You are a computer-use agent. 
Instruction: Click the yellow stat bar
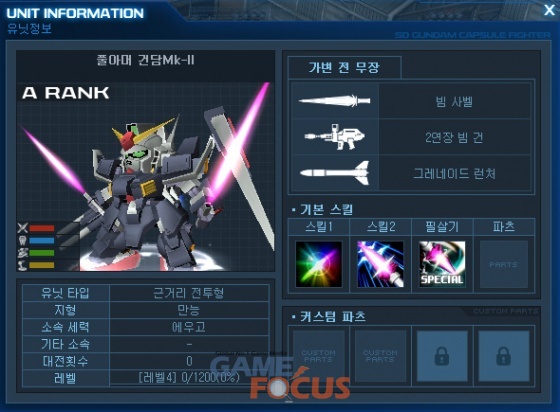coord(42,265)
